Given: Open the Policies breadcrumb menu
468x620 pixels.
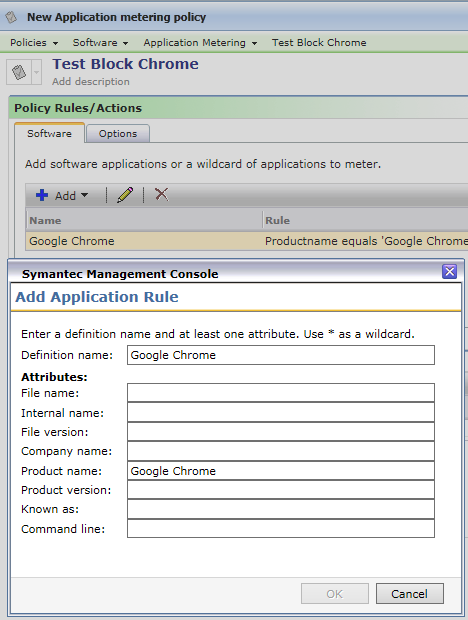Looking at the screenshot, I should click(x=34, y=43).
